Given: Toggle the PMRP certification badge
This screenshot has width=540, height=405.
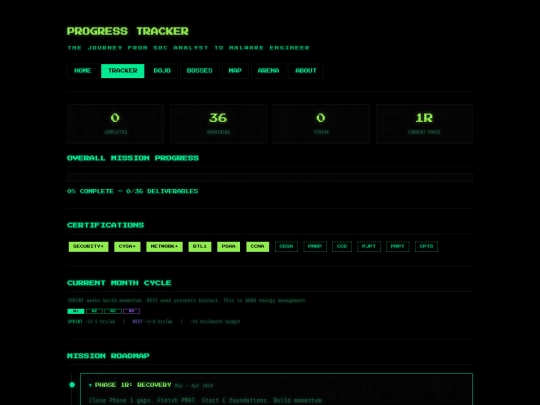Looking at the screenshot, I should point(315,247).
